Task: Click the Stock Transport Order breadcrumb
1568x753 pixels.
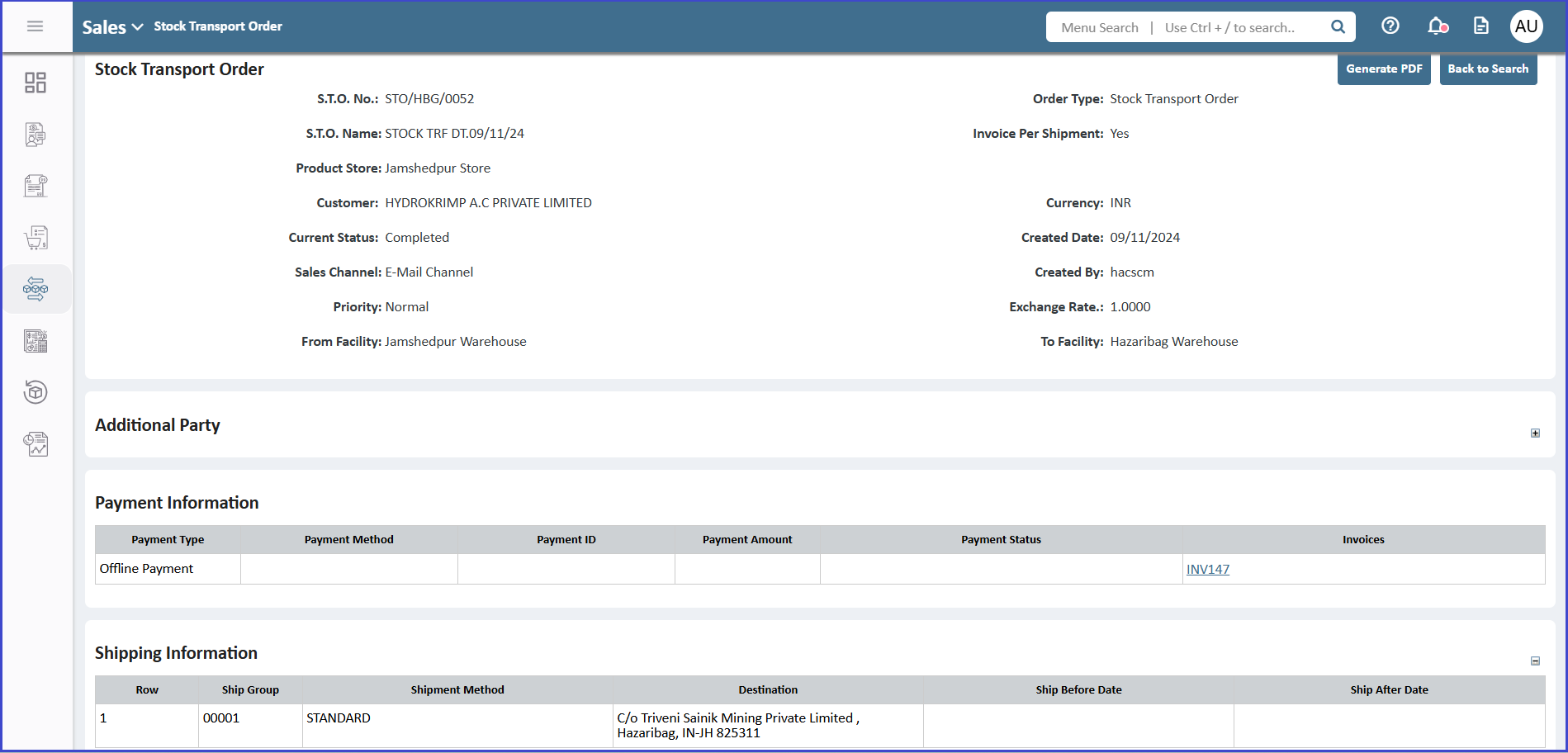Action: point(218,26)
